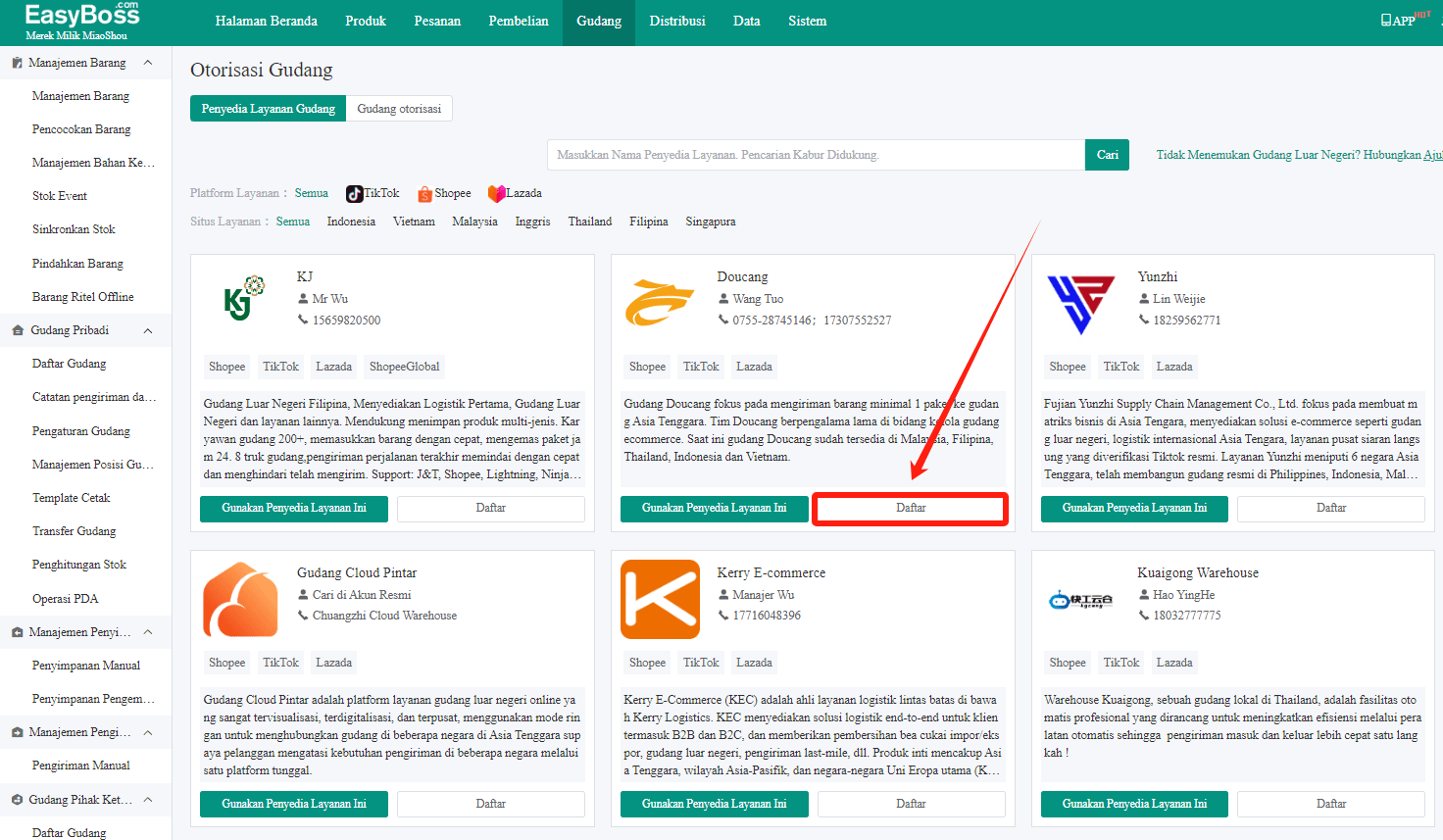Collapse the Gudang Pihak Ketiga sidebar group
1443x840 pixels.
(148, 800)
